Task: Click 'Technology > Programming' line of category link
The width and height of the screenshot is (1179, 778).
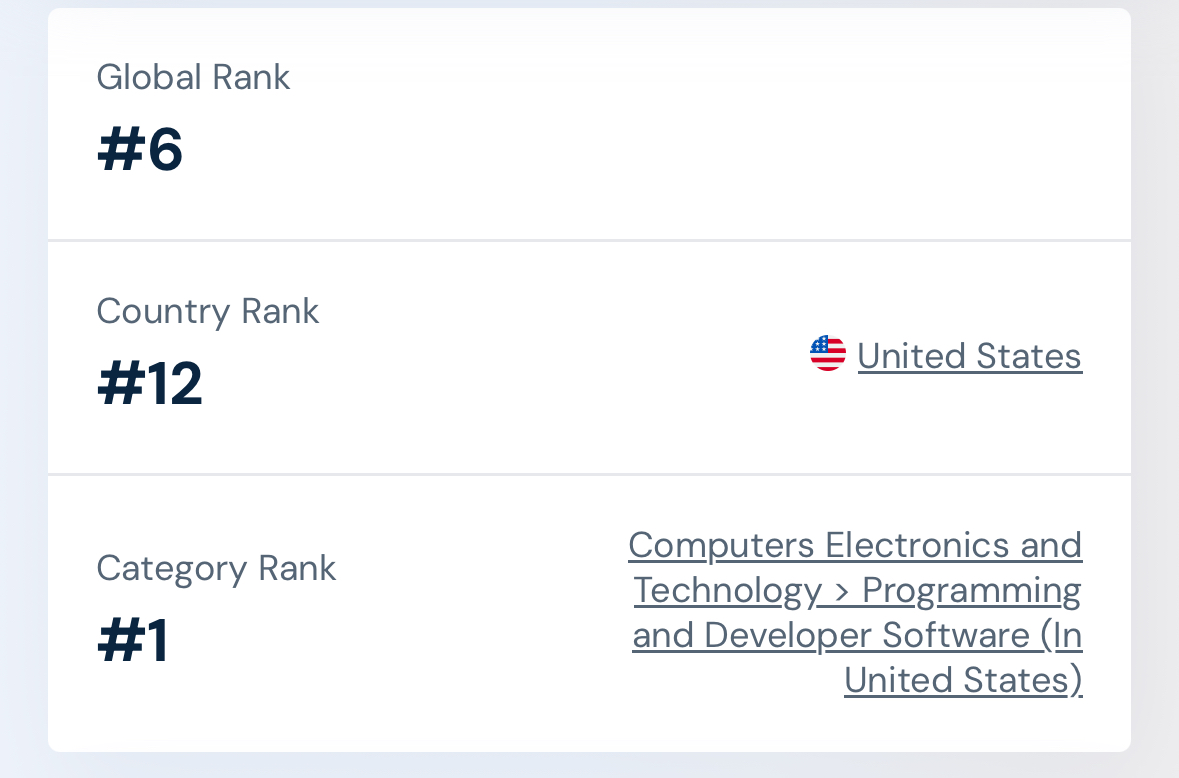Action: [857, 590]
